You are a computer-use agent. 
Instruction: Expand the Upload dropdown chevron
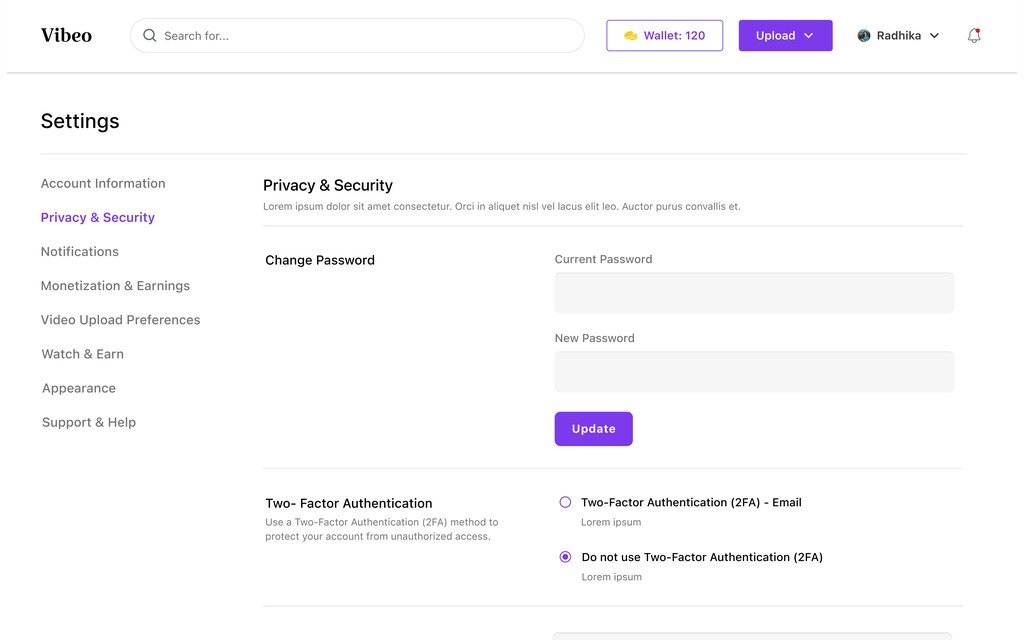[x=808, y=36]
